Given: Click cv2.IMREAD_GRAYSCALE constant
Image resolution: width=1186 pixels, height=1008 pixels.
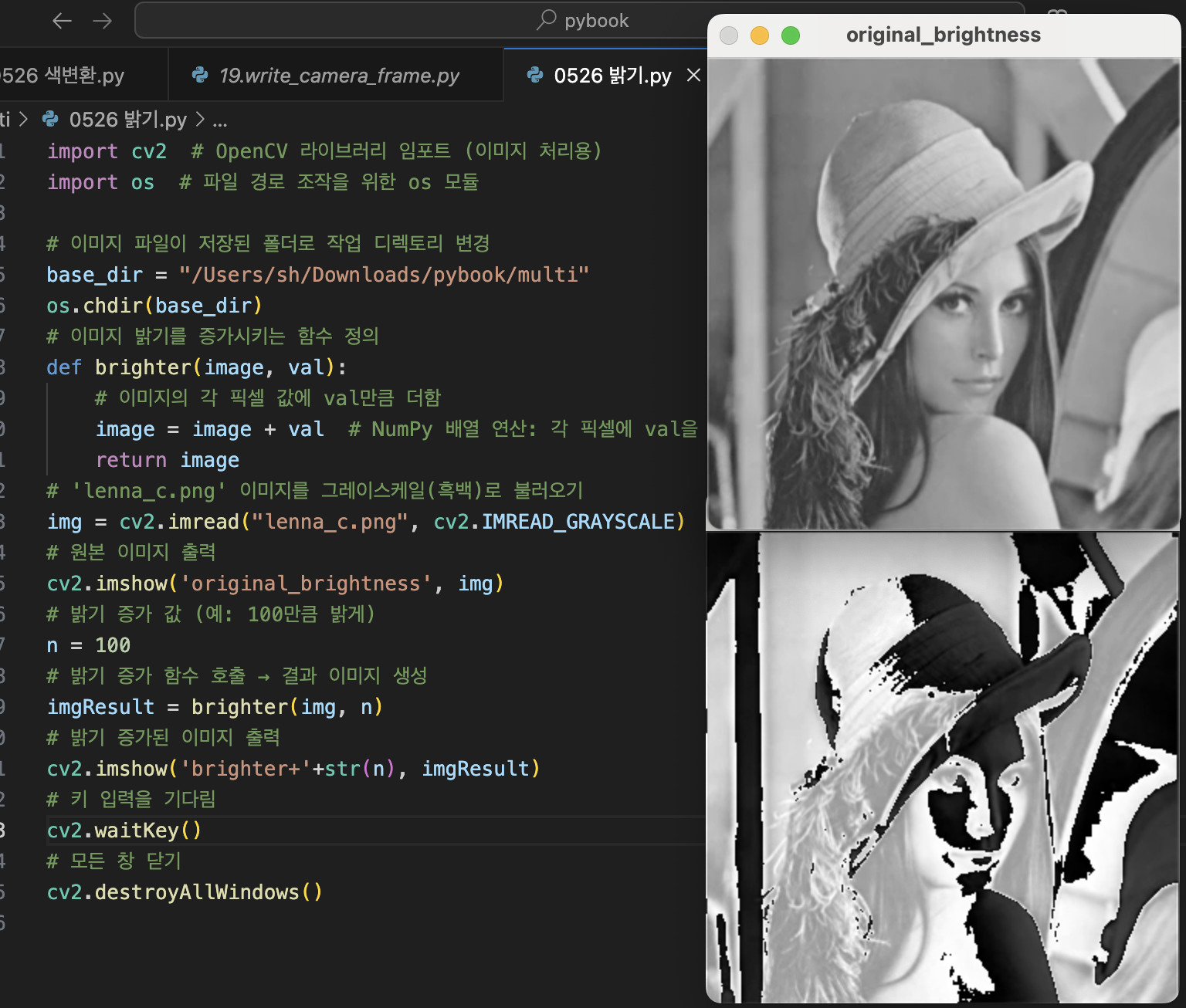Looking at the screenshot, I should [554, 522].
